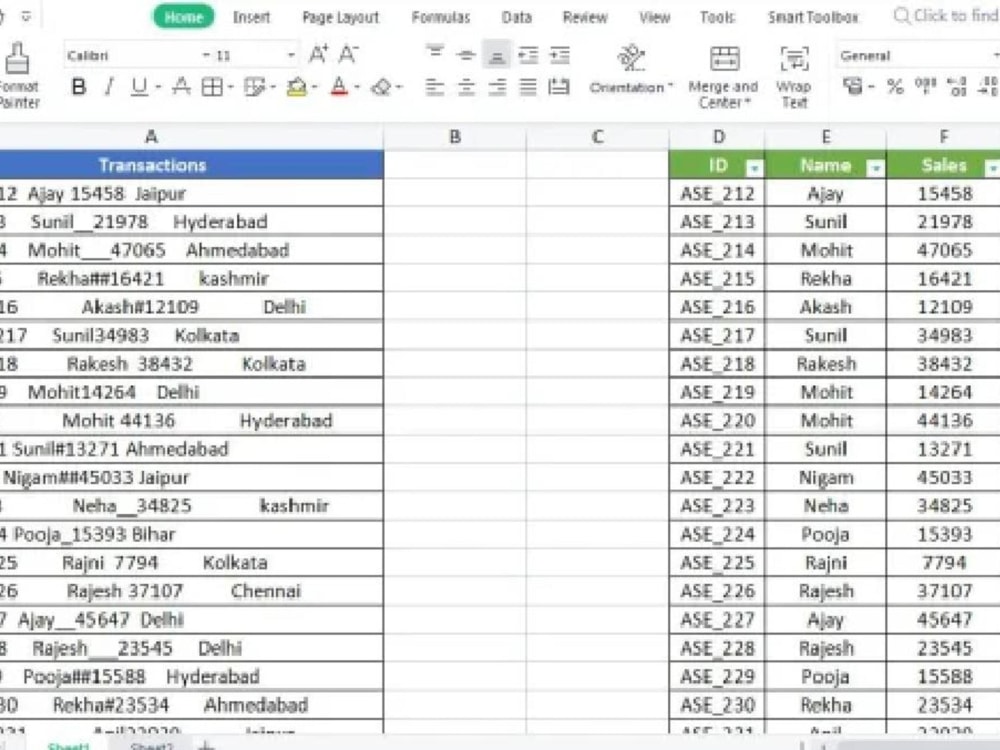The width and height of the screenshot is (1000, 750).
Task: Pick a fill color from the fill swatch
Action: pos(296,87)
